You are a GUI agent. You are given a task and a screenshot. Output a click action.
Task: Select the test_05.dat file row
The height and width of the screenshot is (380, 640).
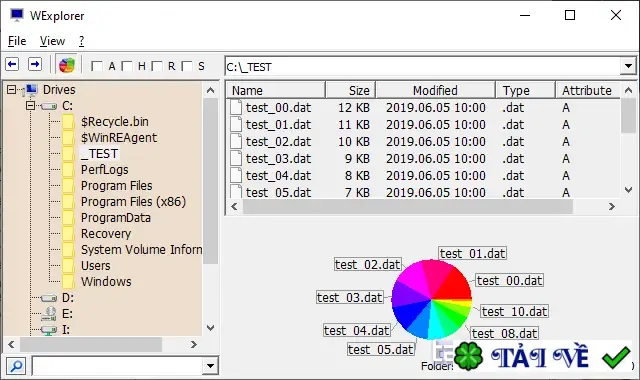pyautogui.click(x=423, y=192)
